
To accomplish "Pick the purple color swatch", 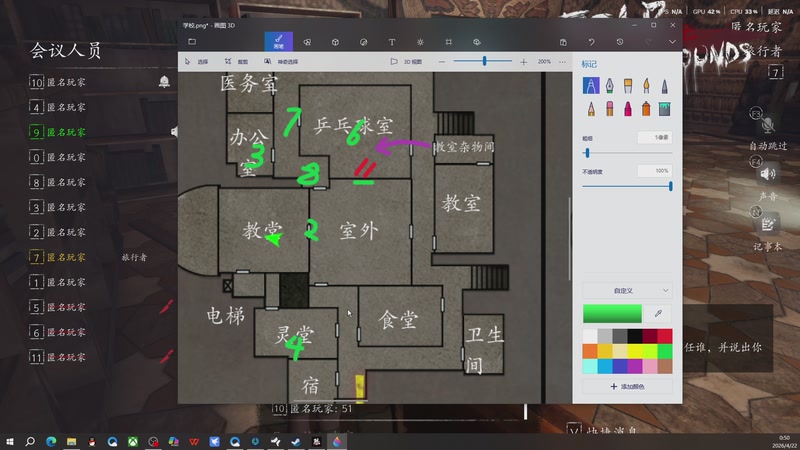I will pyautogui.click(x=635, y=366).
